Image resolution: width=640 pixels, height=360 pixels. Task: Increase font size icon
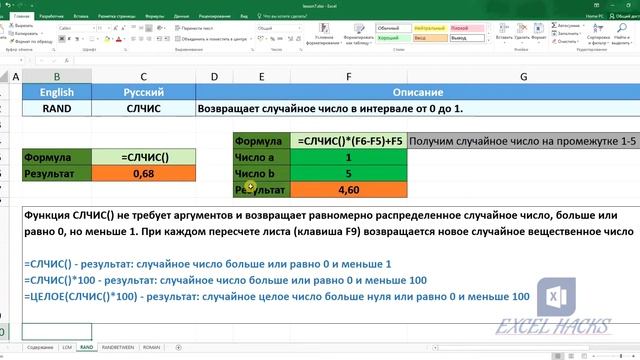point(116,28)
